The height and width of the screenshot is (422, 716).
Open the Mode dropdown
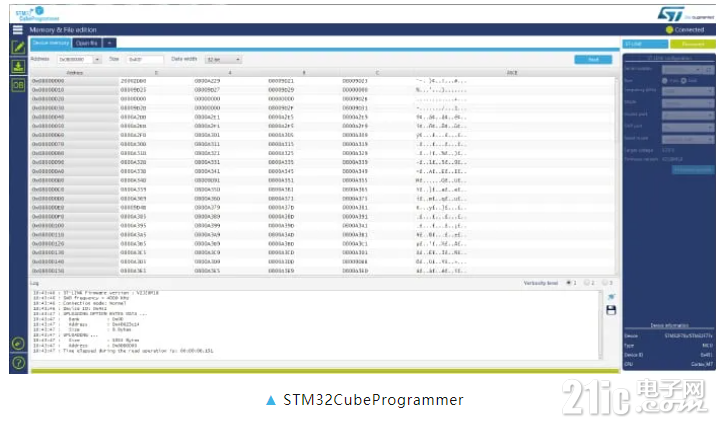click(x=688, y=104)
